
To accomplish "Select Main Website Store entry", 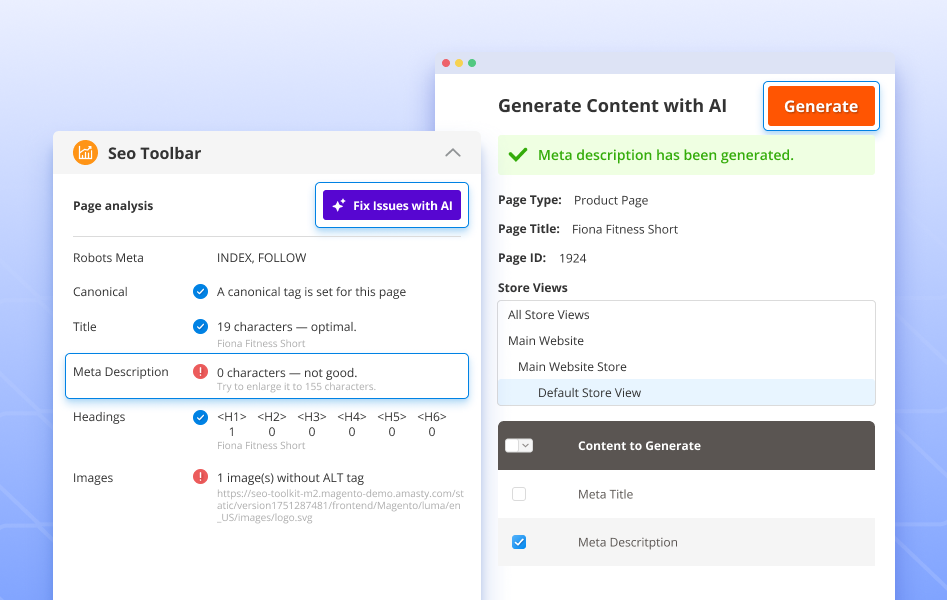I will pyautogui.click(x=572, y=366).
